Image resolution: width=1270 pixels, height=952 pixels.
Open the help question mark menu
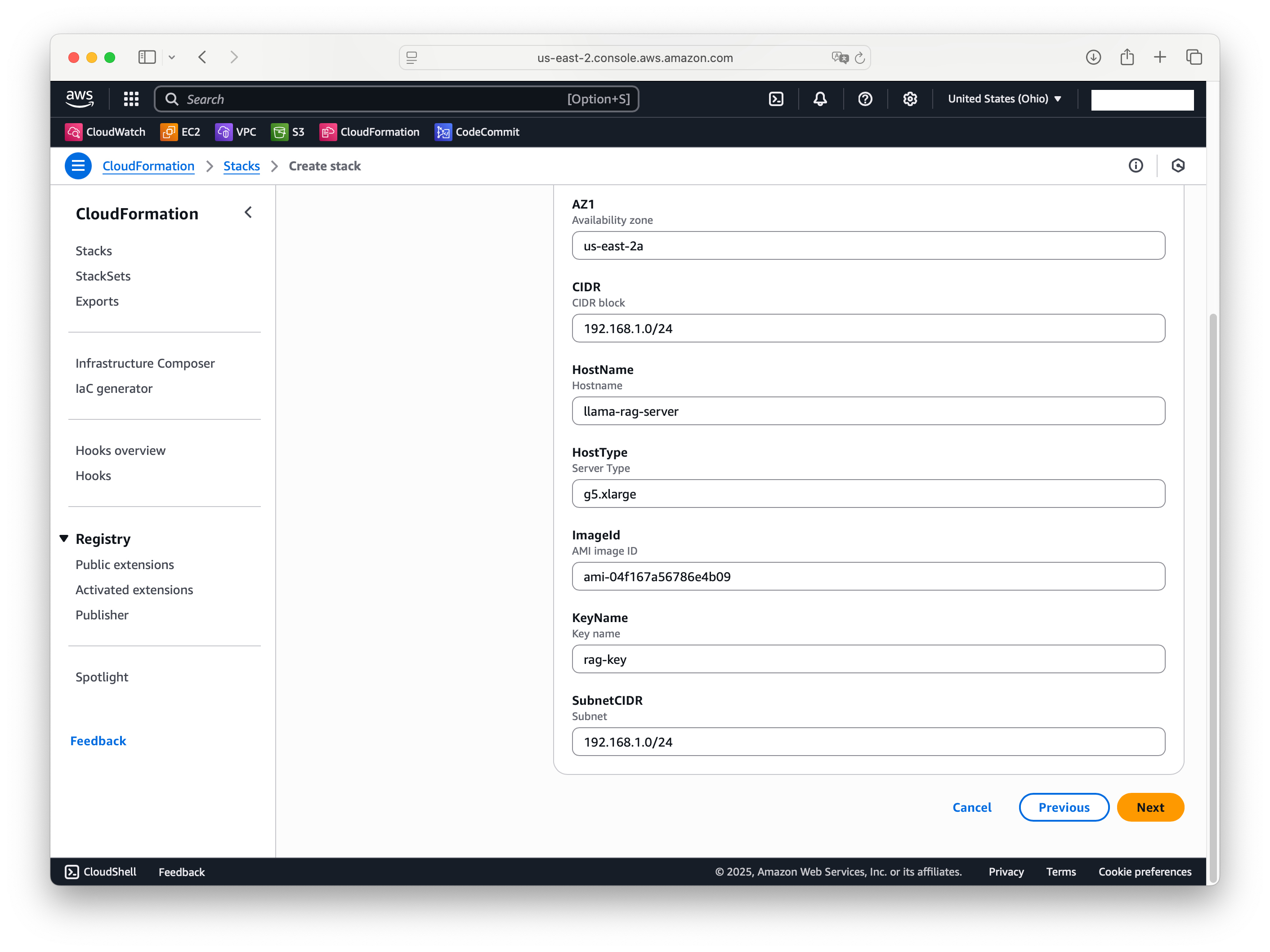click(x=865, y=99)
